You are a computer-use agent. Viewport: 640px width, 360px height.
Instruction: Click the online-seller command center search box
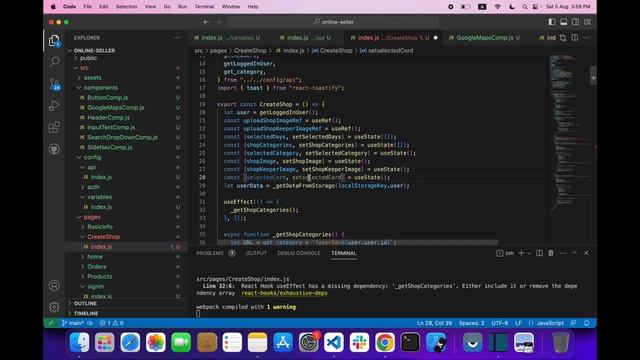click(333, 22)
